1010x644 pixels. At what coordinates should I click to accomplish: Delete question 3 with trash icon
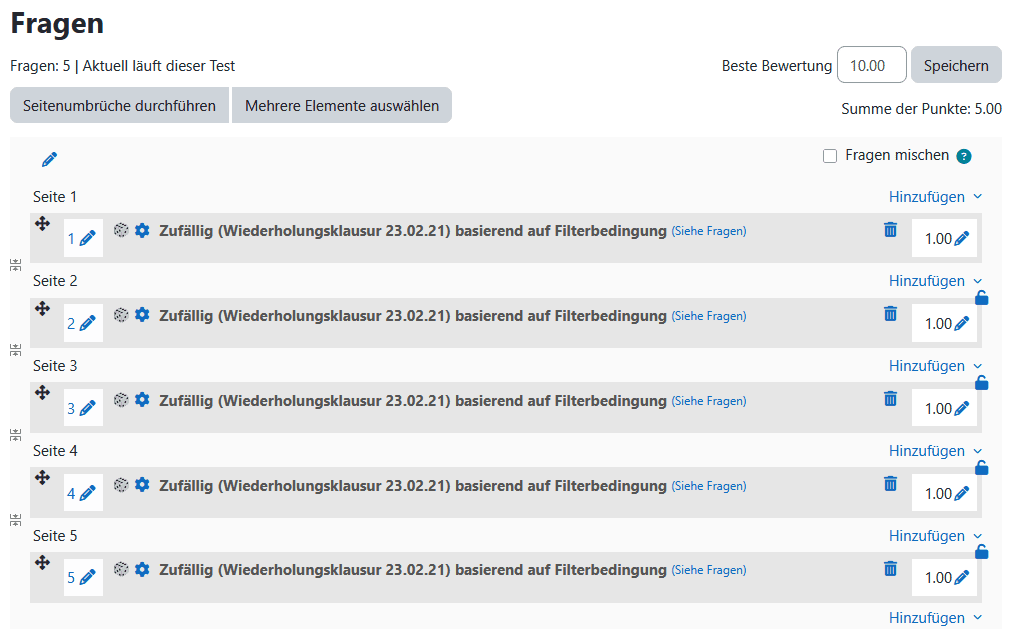click(x=890, y=399)
